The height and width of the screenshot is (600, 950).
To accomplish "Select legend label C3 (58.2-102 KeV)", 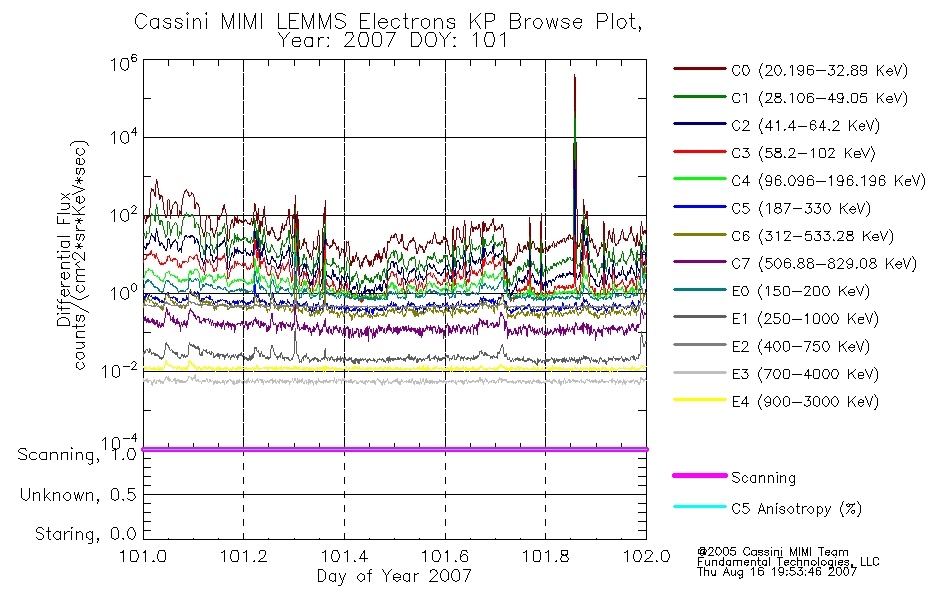I will coord(803,153).
